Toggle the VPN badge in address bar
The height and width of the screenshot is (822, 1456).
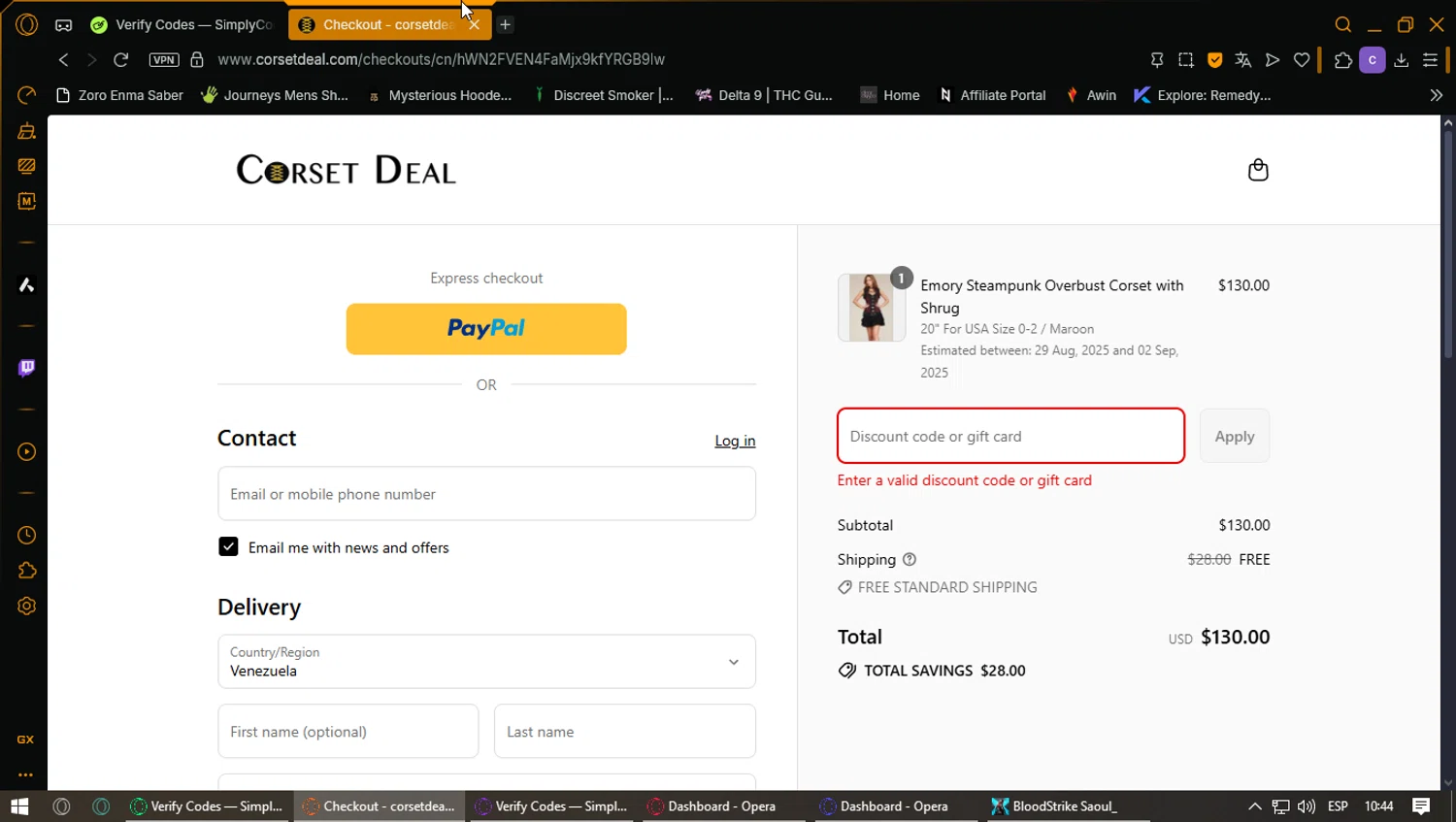click(x=164, y=59)
